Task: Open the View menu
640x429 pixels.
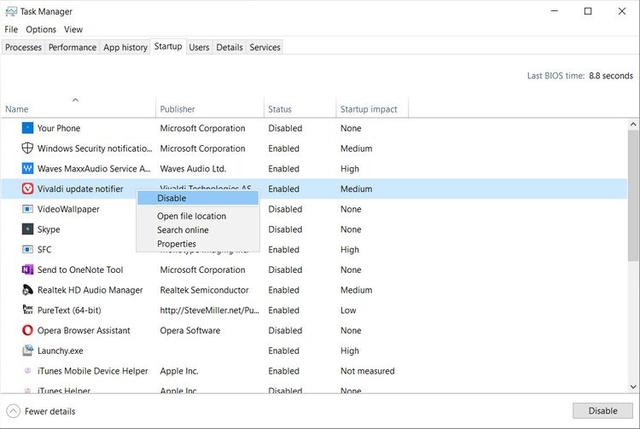Action: (73, 29)
